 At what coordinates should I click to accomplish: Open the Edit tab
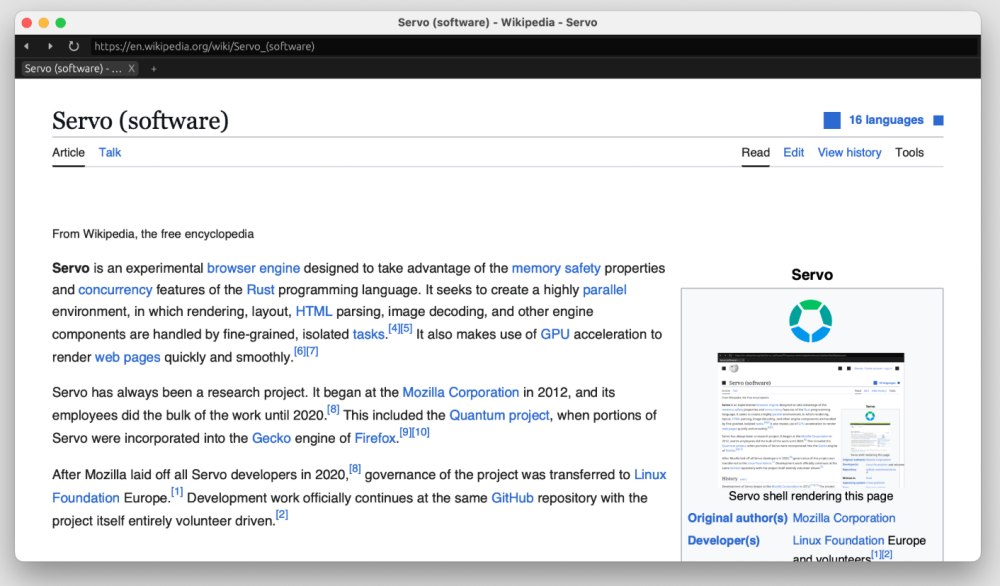tap(793, 153)
